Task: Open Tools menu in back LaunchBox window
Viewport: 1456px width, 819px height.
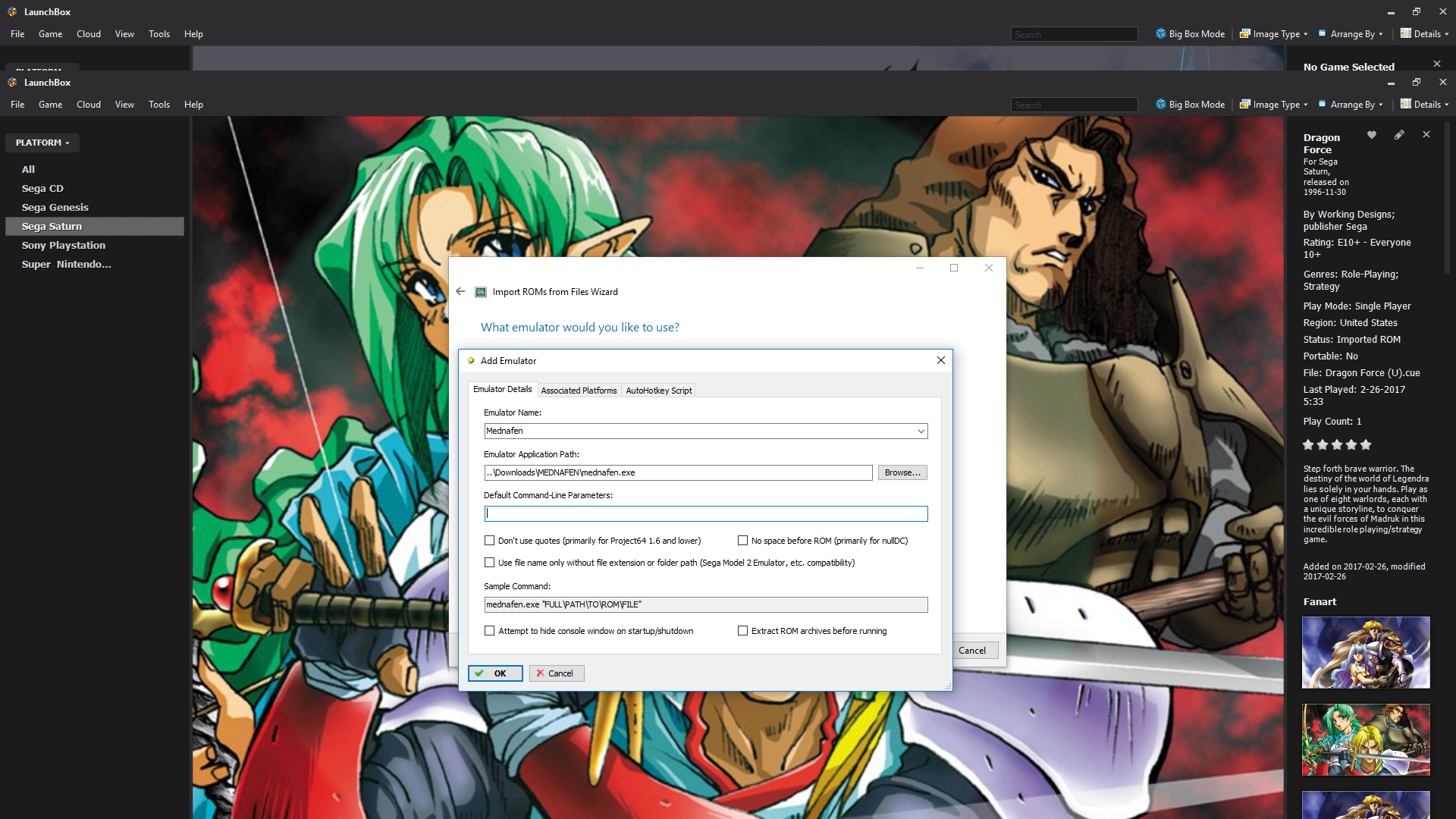Action: [x=159, y=34]
